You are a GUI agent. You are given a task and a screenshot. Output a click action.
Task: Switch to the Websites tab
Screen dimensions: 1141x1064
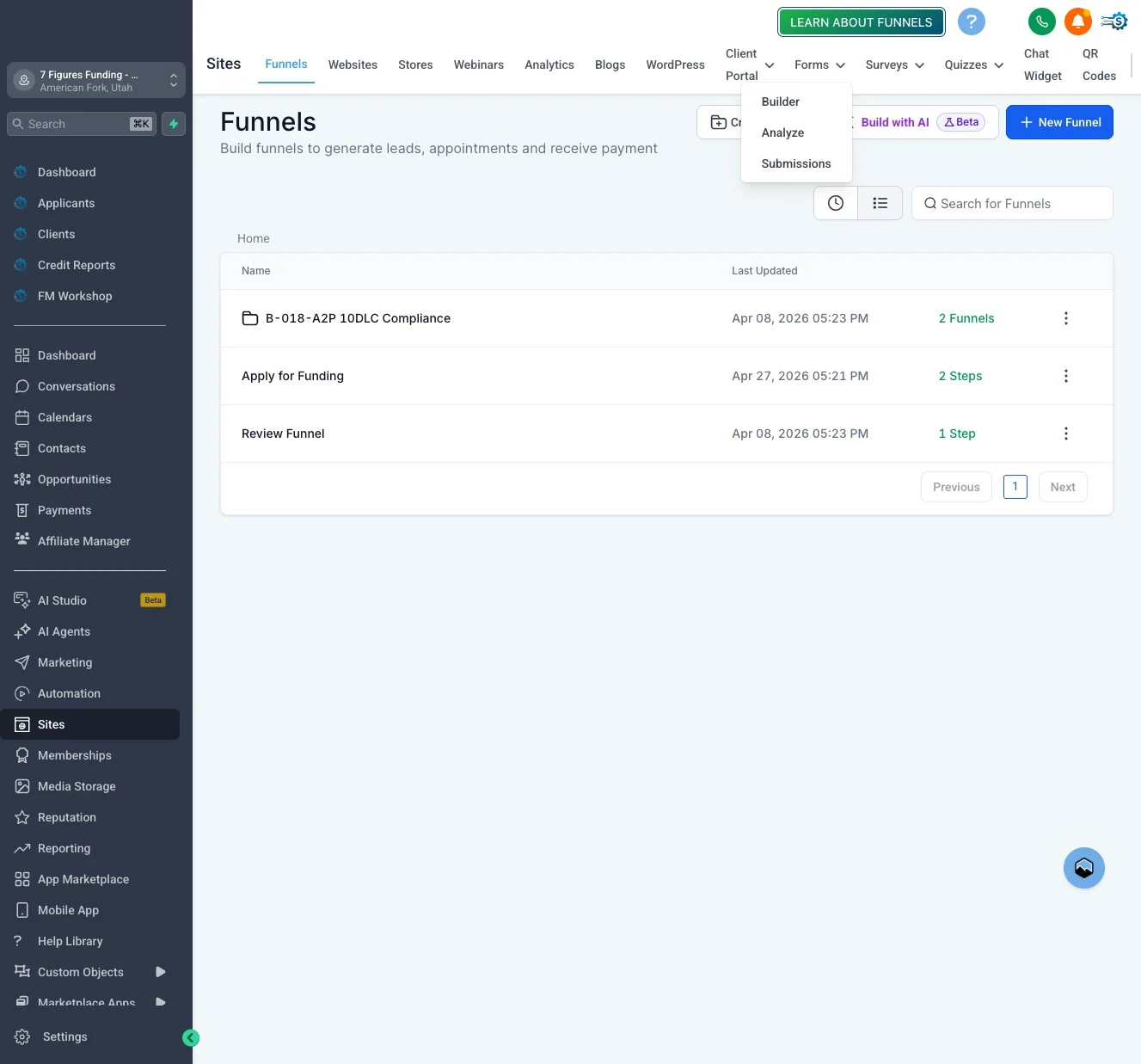tap(353, 65)
